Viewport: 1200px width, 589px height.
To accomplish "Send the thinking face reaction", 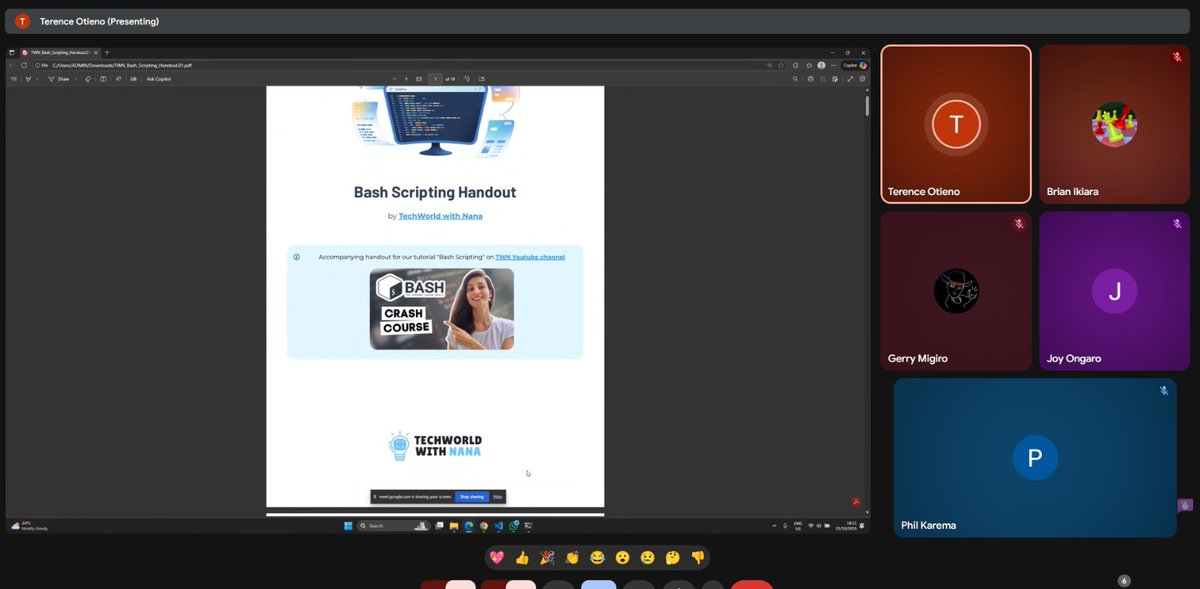I will (x=673, y=558).
